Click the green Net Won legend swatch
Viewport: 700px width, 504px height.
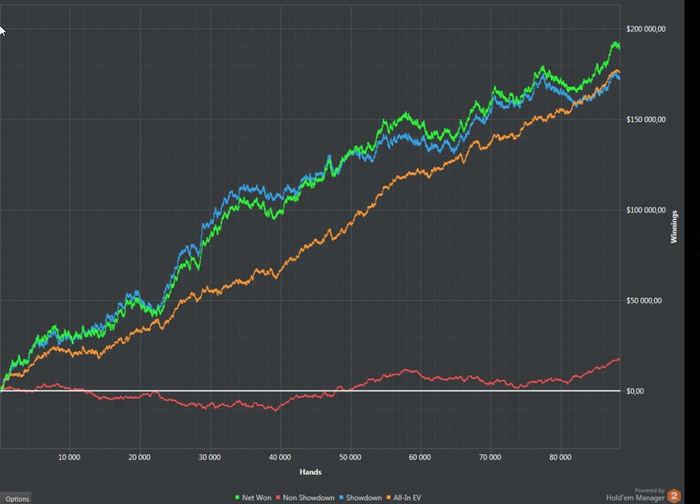[x=237, y=497]
